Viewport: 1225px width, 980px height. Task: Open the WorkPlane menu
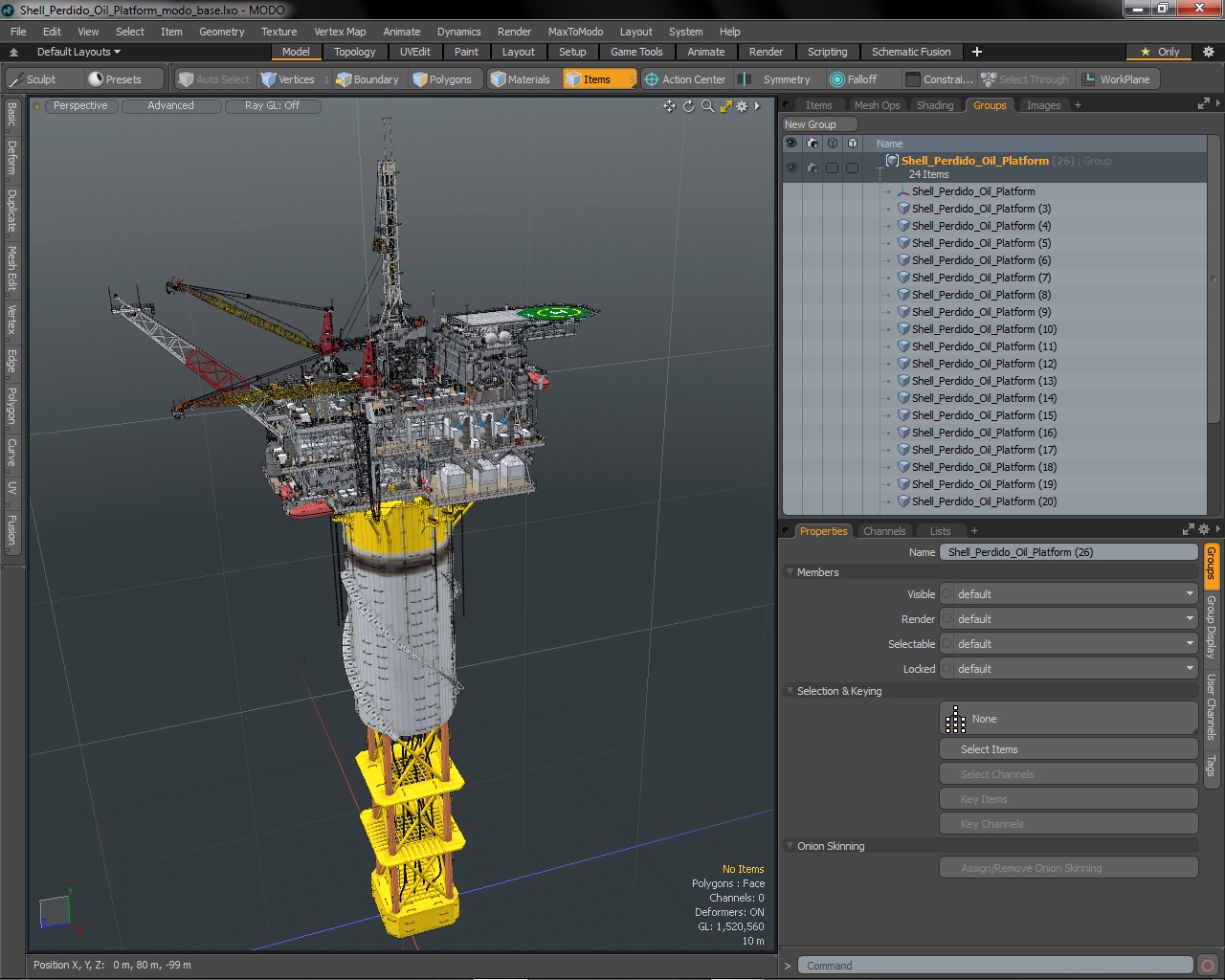[1117, 79]
